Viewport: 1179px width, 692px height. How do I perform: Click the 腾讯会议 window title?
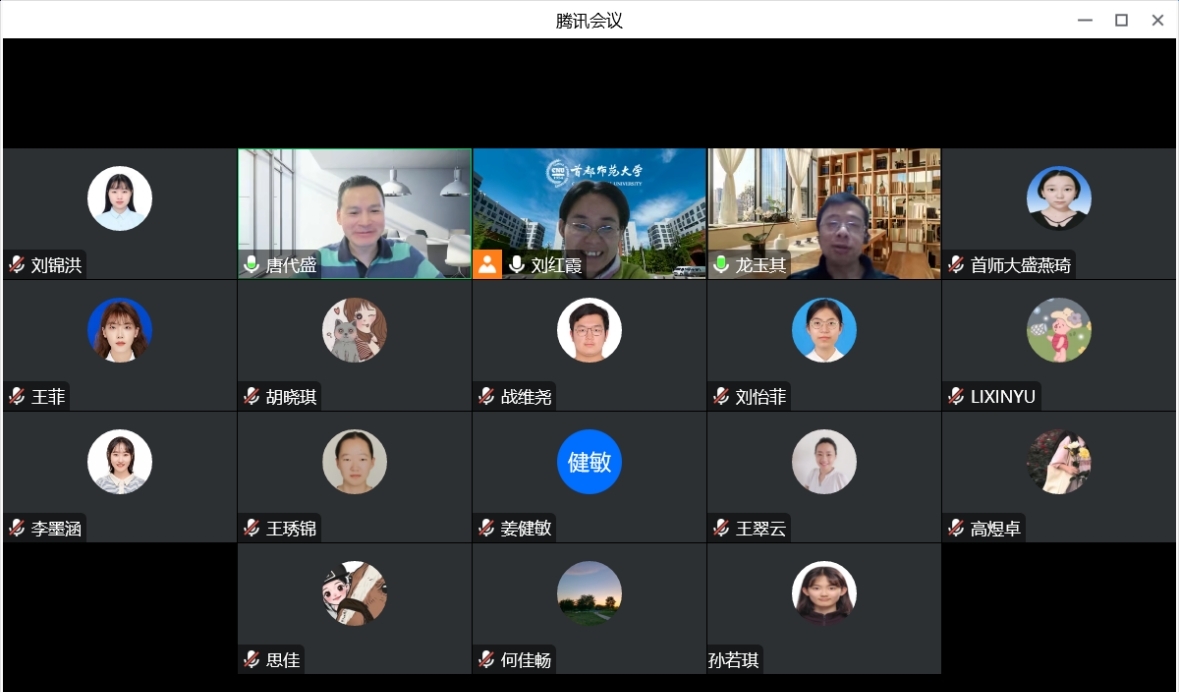(x=589, y=20)
